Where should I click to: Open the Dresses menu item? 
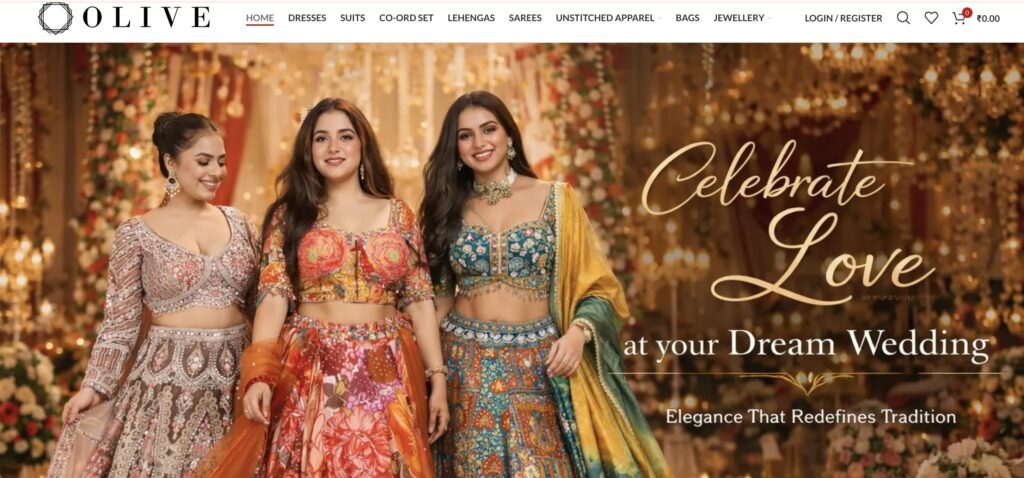point(307,18)
